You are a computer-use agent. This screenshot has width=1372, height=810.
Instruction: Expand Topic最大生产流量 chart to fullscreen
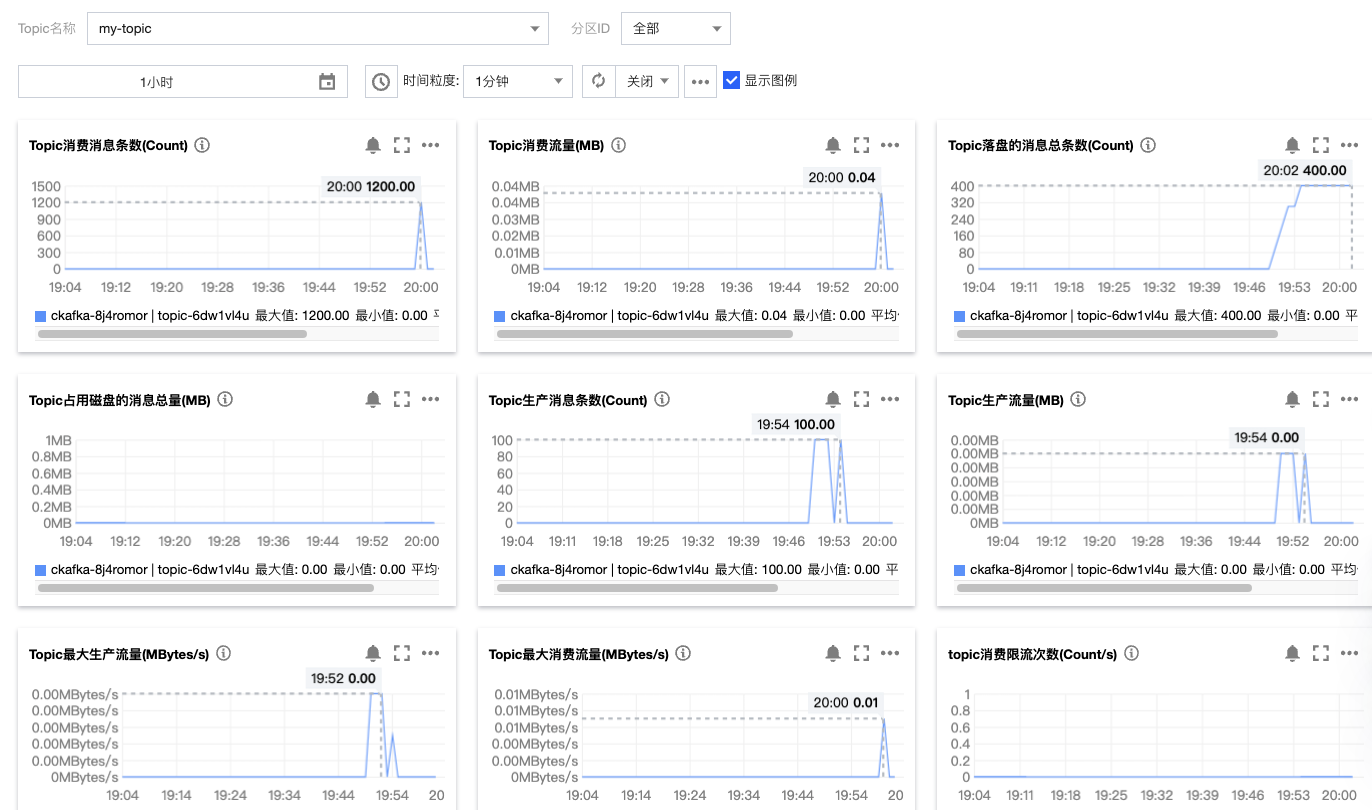coord(402,653)
